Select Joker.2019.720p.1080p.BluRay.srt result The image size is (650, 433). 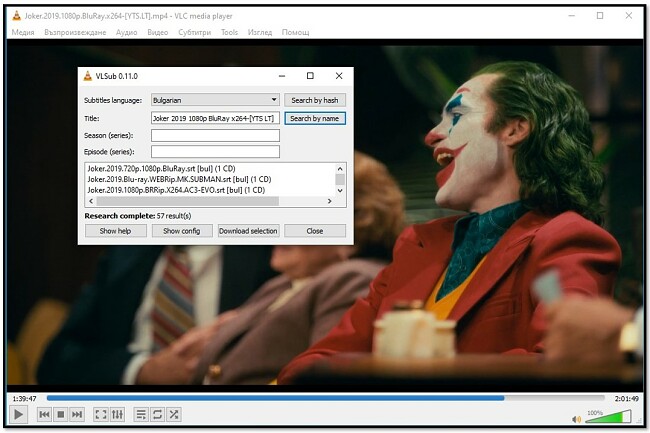pos(161,169)
